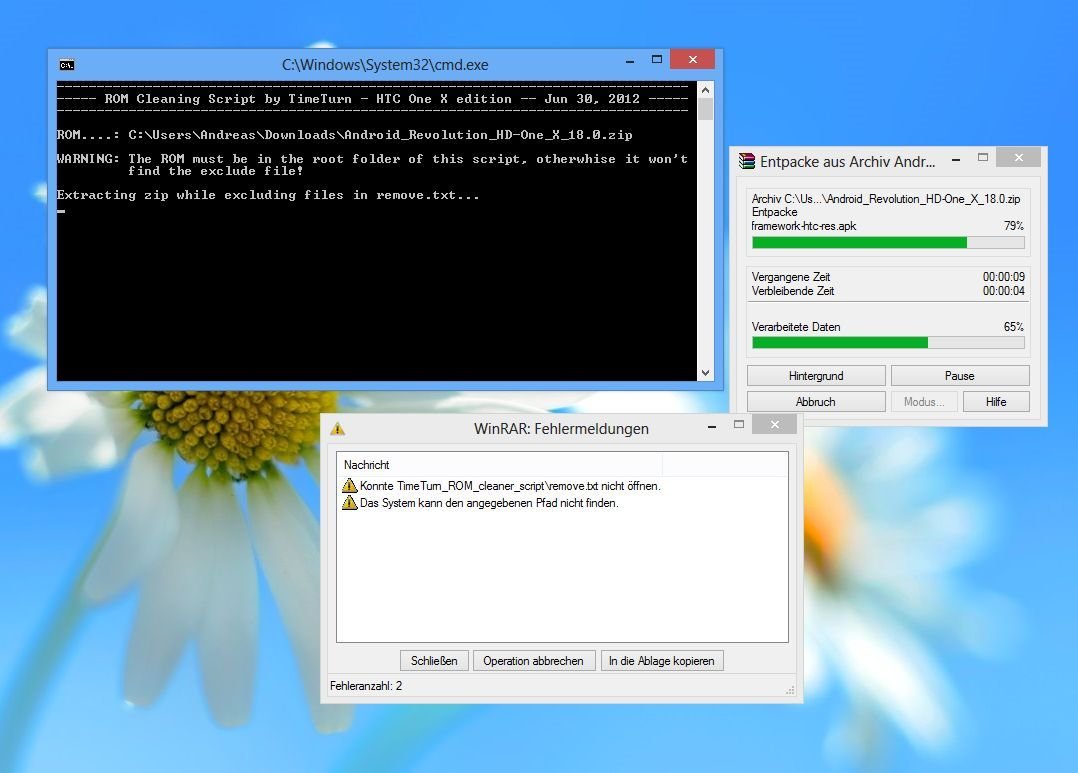This screenshot has width=1078, height=773.
Task: Click the 'Verarbeitete Daten' label
Action: (x=796, y=327)
